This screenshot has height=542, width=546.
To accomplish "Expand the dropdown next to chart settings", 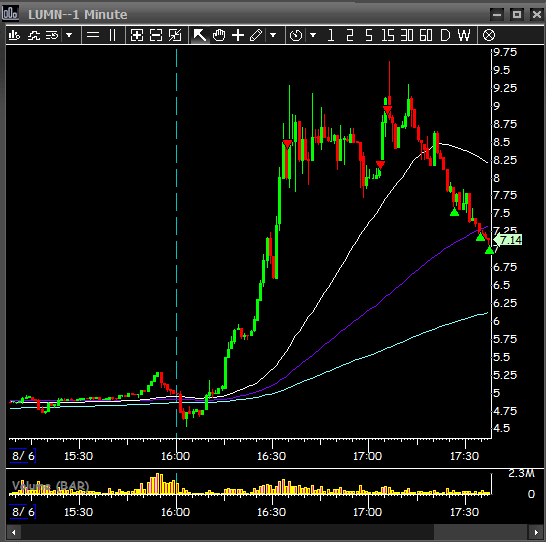I will pos(69,35).
